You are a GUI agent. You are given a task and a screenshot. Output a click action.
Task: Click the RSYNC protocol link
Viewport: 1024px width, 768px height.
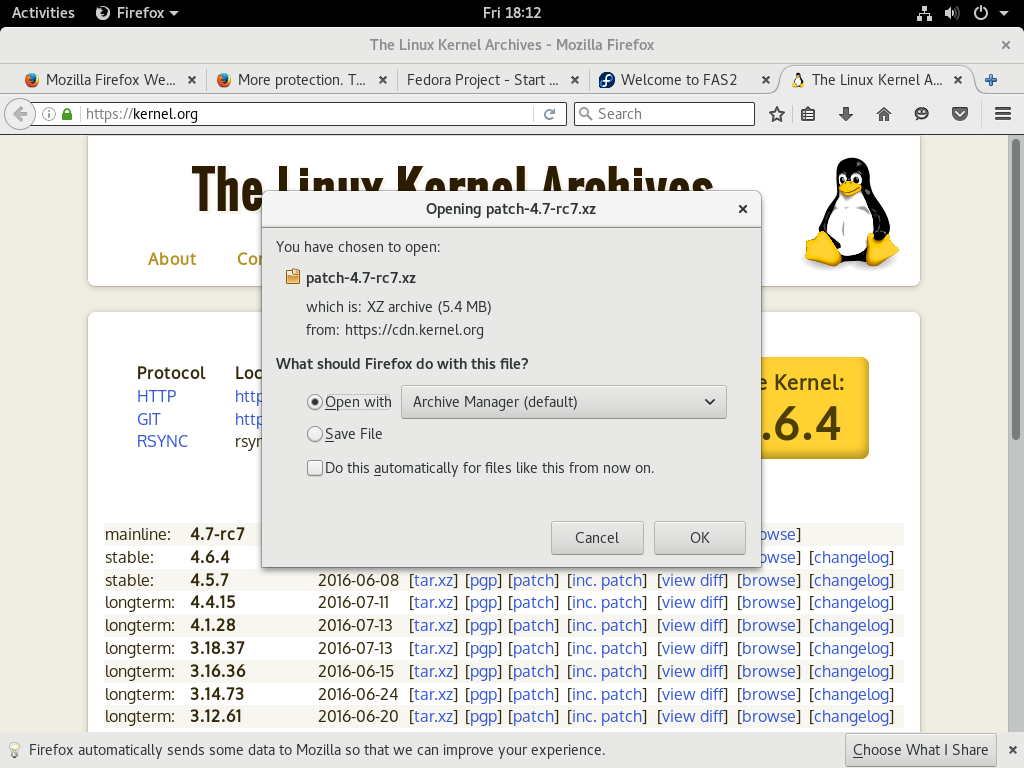coord(162,441)
